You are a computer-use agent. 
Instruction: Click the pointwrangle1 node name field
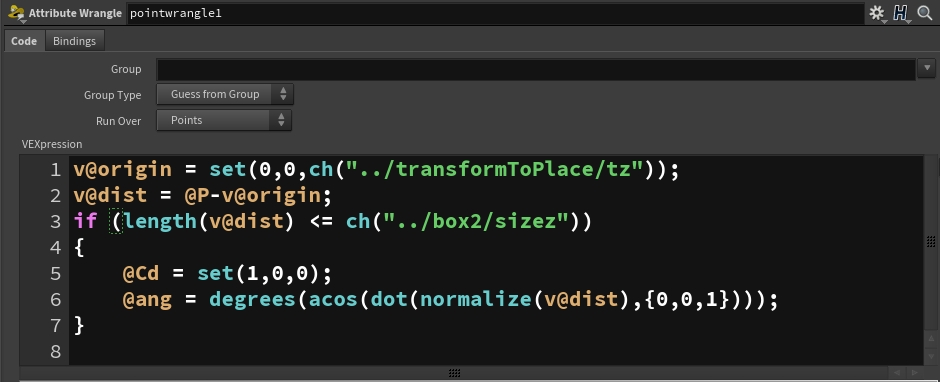click(x=495, y=13)
